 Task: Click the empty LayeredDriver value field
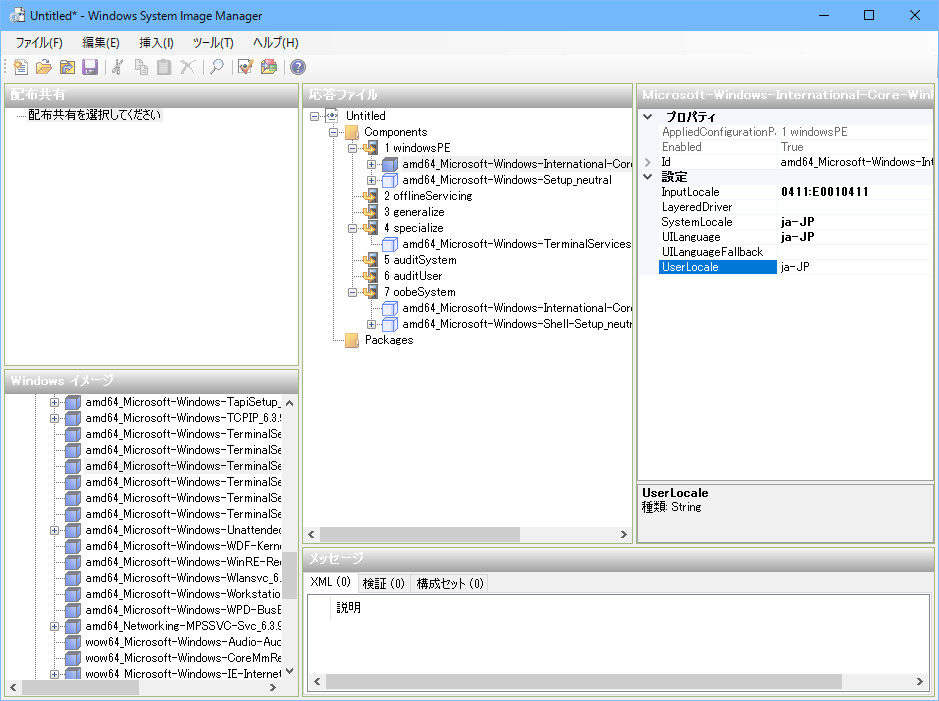click(x=855, y=207)
